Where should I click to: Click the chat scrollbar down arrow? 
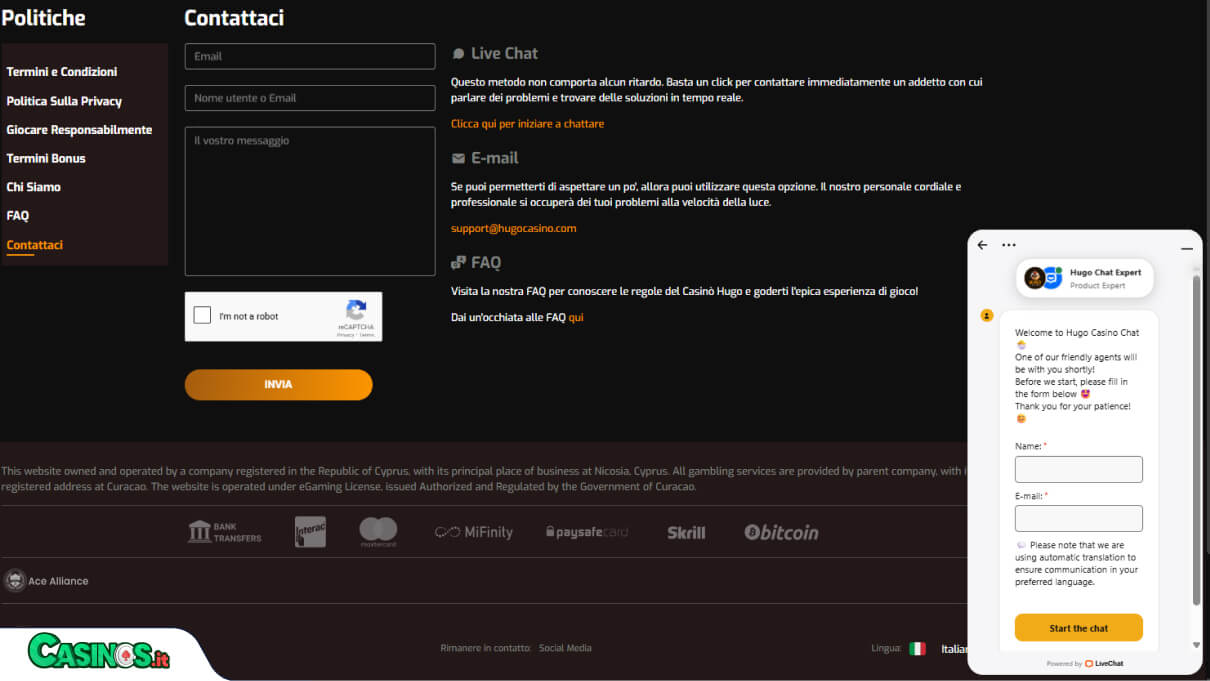pyautogui.click(x=1196, y=645)
